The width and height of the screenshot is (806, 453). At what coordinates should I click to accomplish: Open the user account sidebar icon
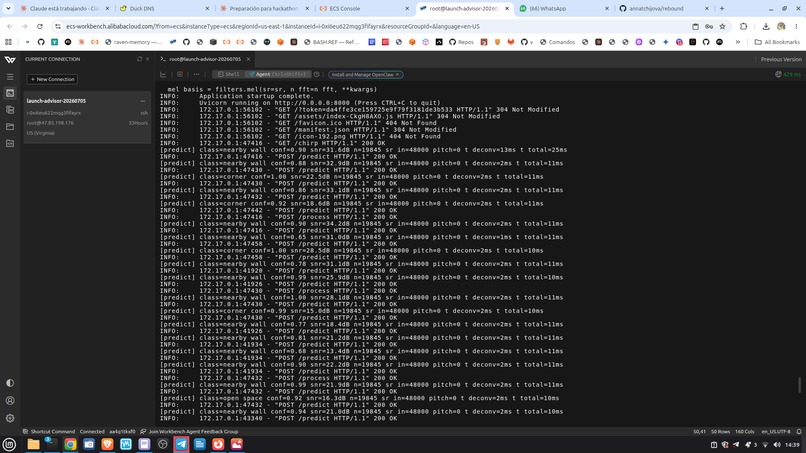tap(10, 401)
